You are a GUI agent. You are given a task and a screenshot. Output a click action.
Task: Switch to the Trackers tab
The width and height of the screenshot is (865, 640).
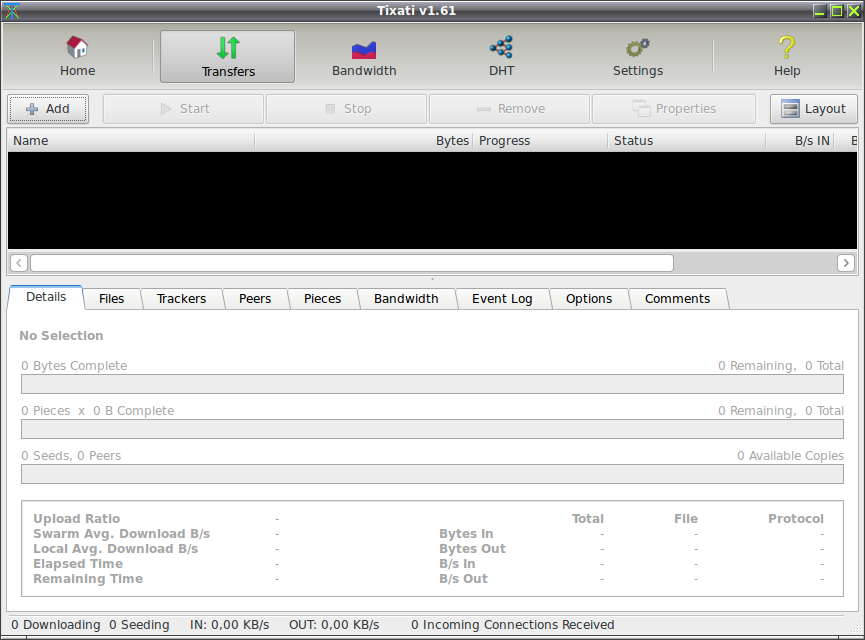click(x=181, y=298)
